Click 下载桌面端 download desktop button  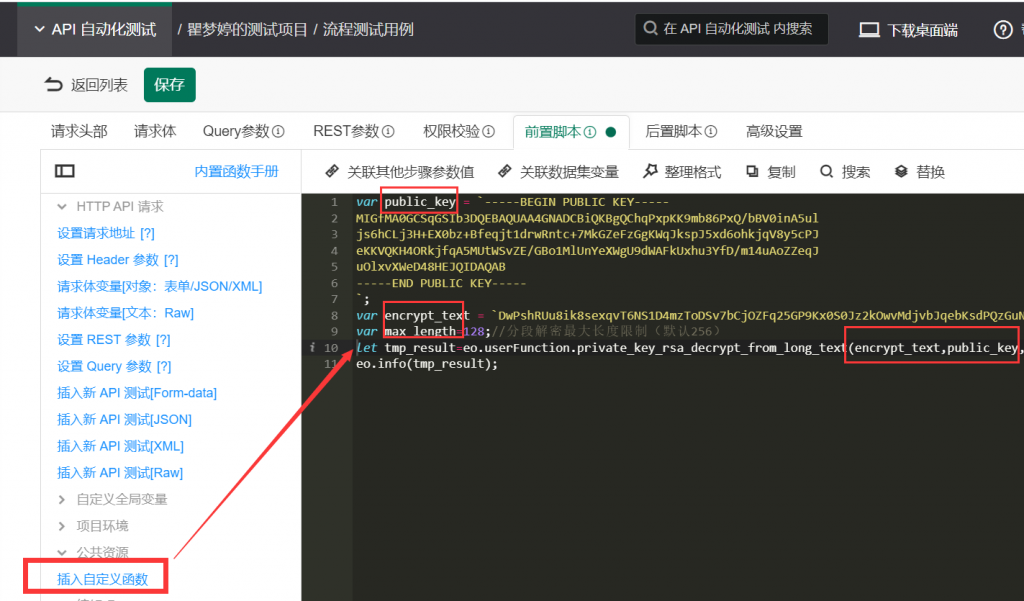coord(909,29)
